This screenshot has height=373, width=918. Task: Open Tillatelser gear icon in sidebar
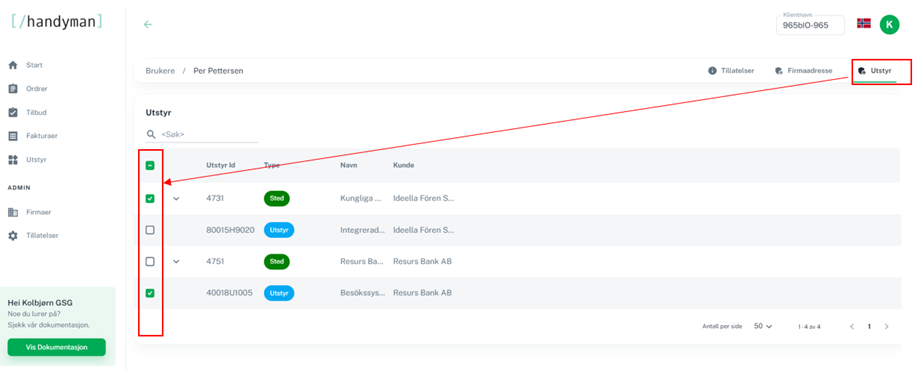[x=13, y=235]
